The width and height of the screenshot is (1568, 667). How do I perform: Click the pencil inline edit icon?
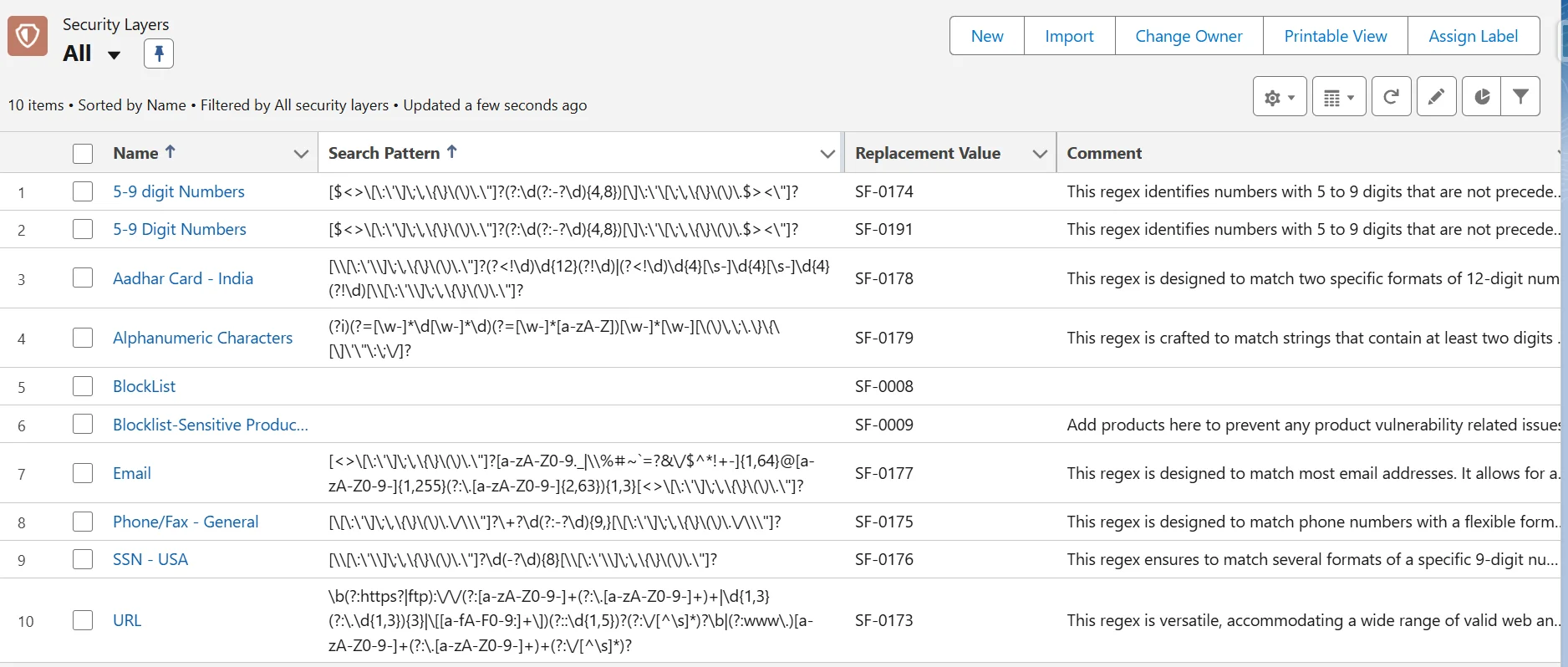1436,97
